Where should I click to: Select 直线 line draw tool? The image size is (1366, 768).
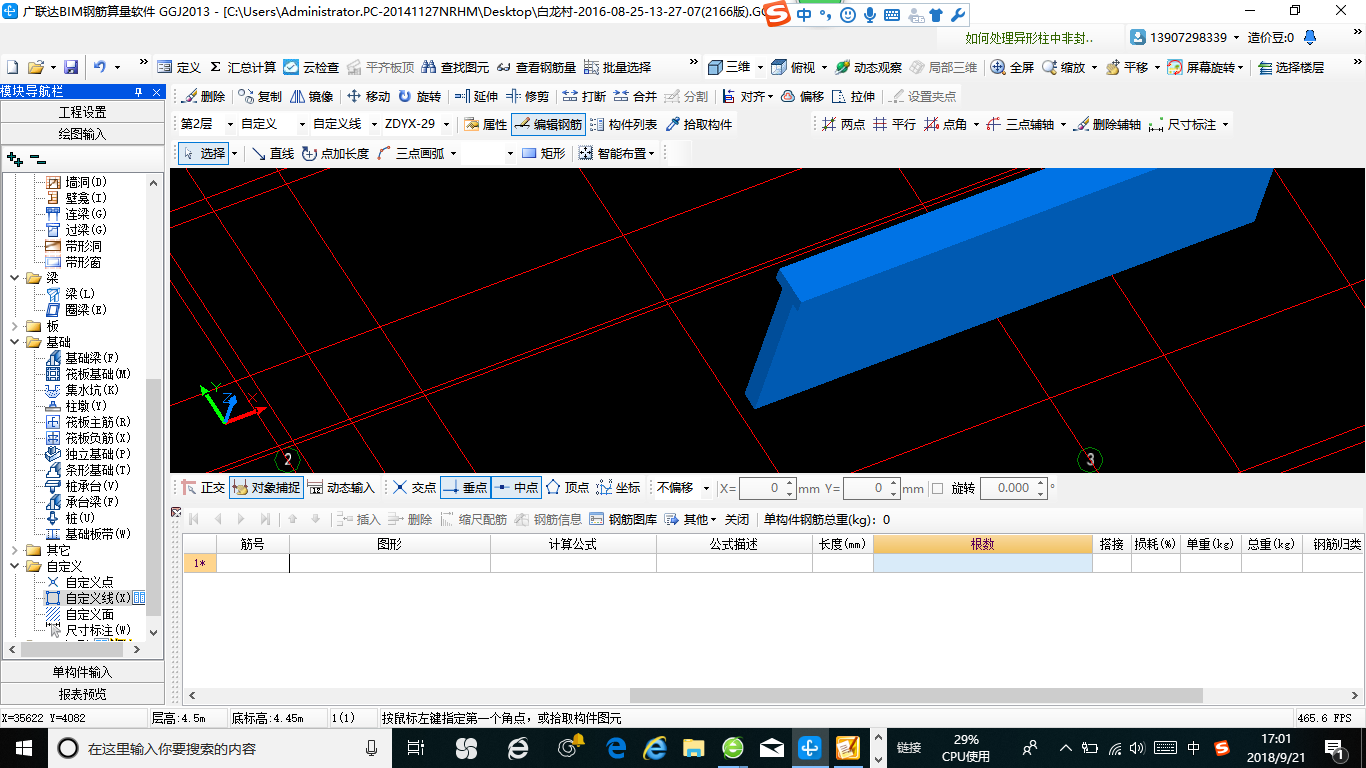[273, 153]
